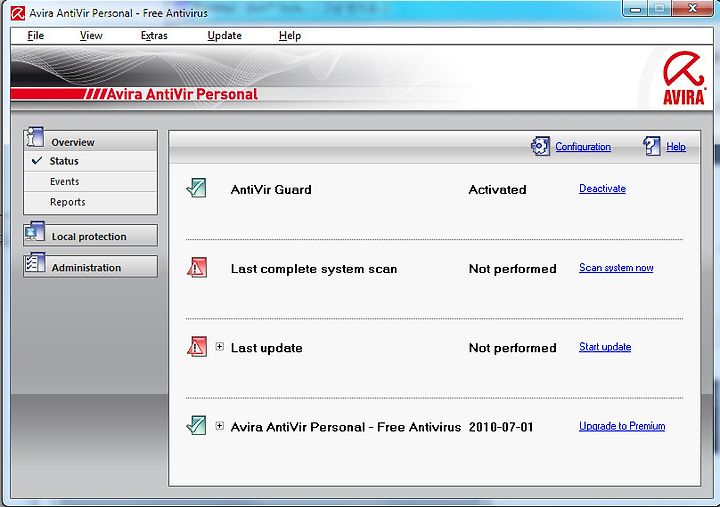Maximize the Avira window
Viewport: 720px width, 507px height.
pos(659,9)
